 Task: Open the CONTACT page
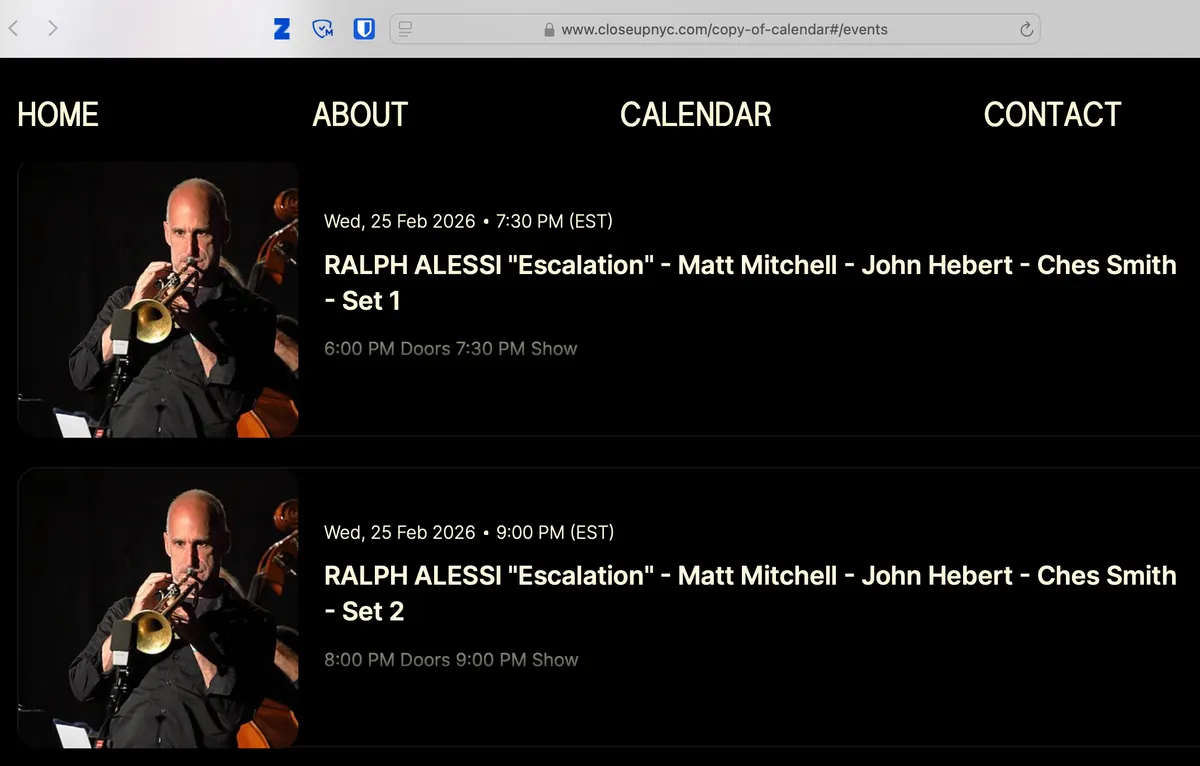click(x=1052, y=115)
